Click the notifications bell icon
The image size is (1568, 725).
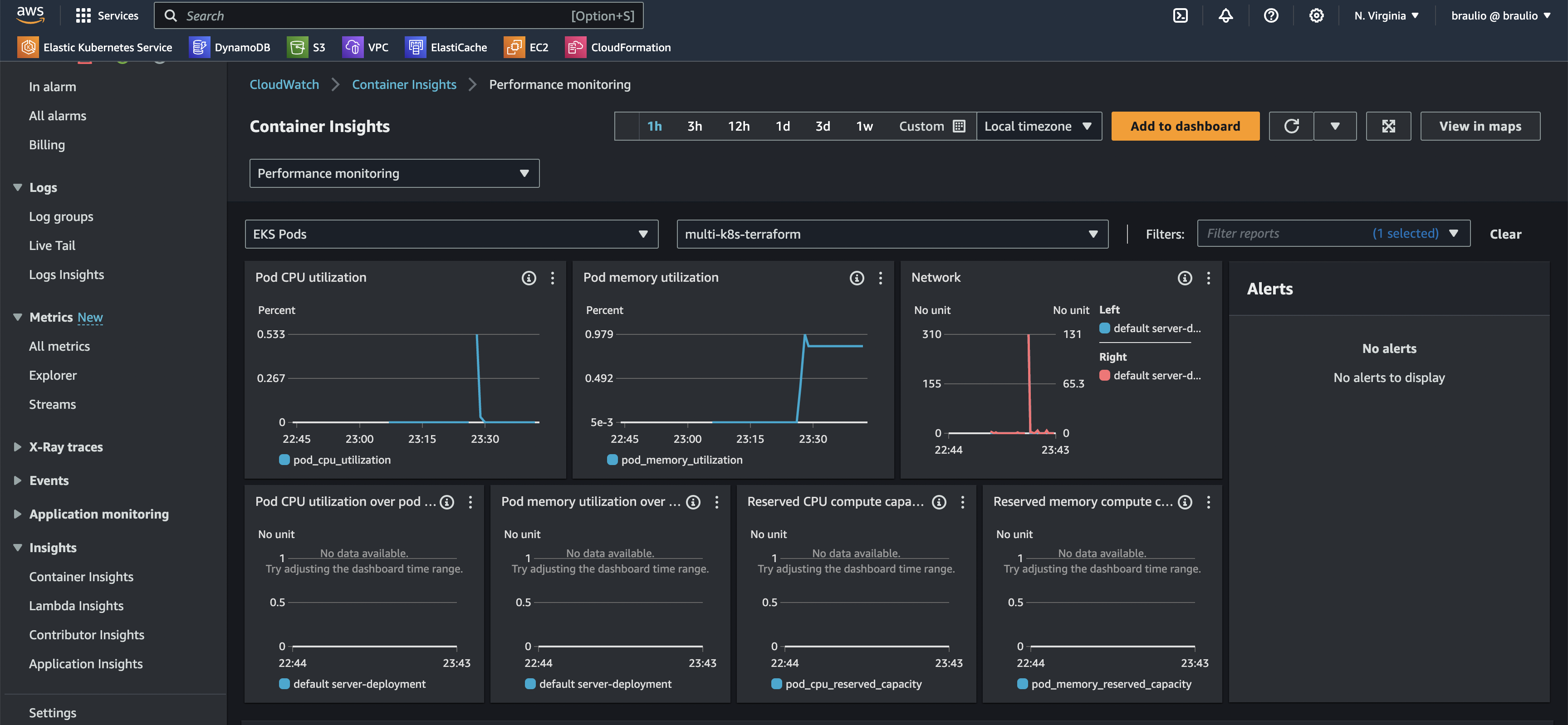coord(1225,16)
